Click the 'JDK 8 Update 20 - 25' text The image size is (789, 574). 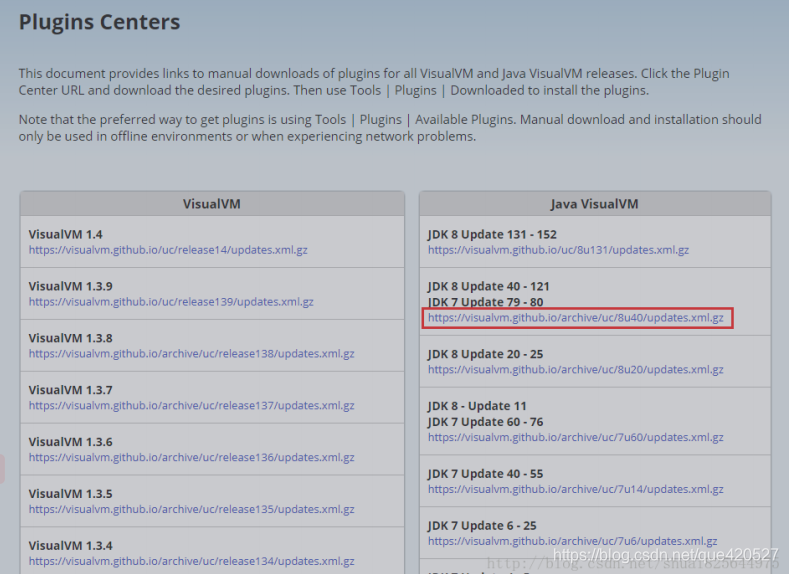486,354
